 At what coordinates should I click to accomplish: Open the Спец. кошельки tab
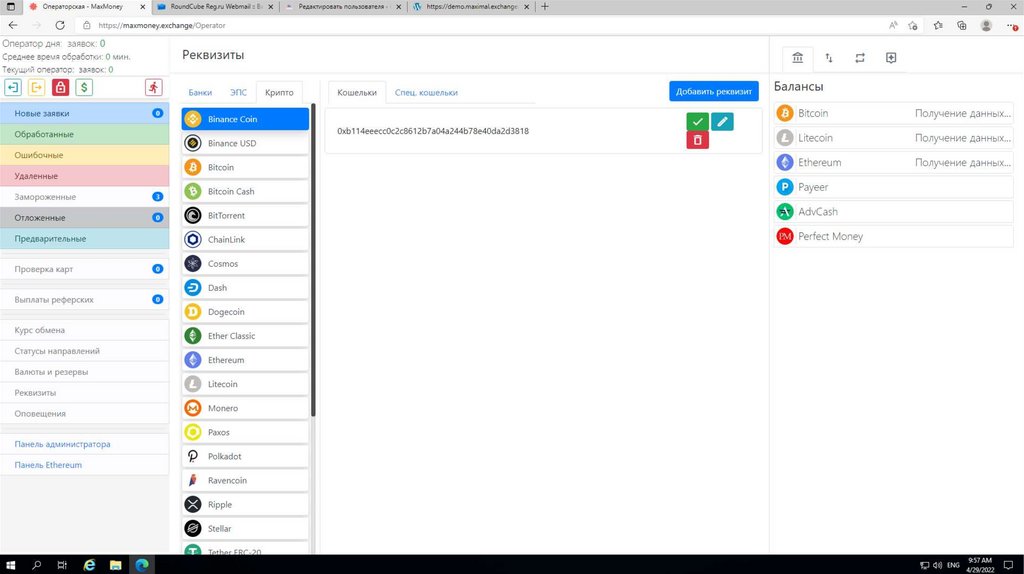[426, 93]
